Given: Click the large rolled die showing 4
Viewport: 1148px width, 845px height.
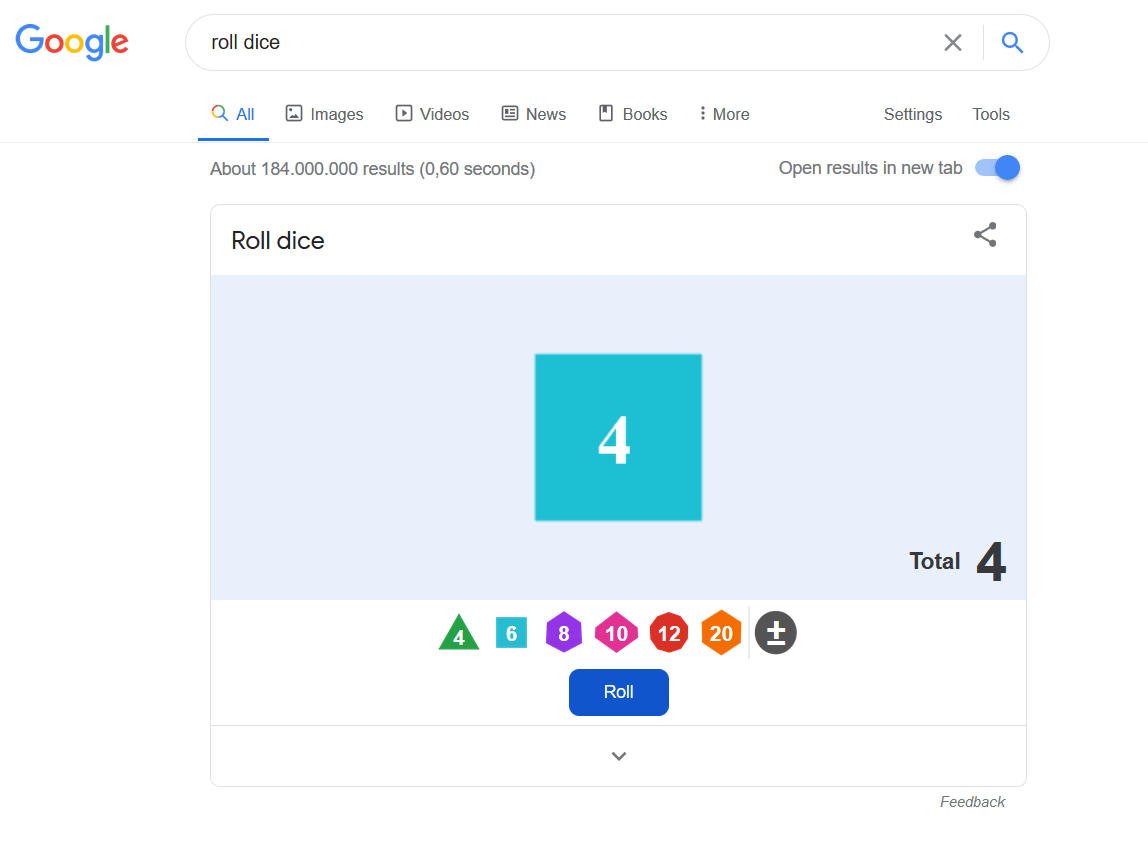Looking at the screenshot, I should (x=618, y=437).
